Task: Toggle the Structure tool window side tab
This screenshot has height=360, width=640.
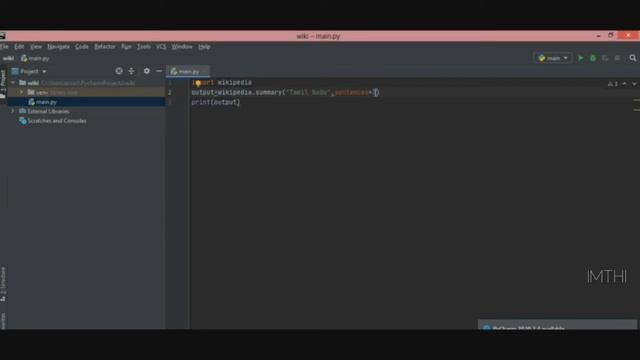Action: coord(3,284)
